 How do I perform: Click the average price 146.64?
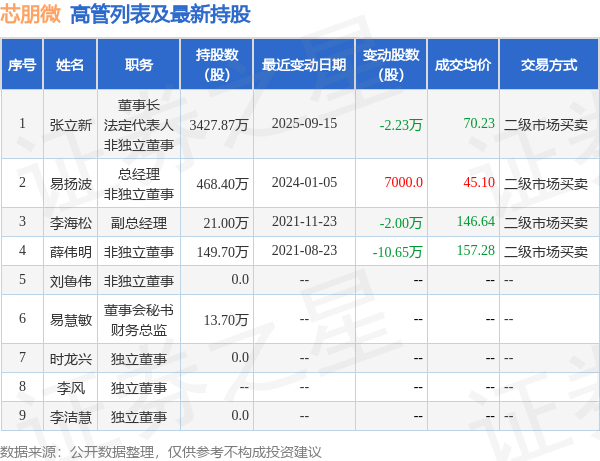pyautogui.click(x=476, y=221)
